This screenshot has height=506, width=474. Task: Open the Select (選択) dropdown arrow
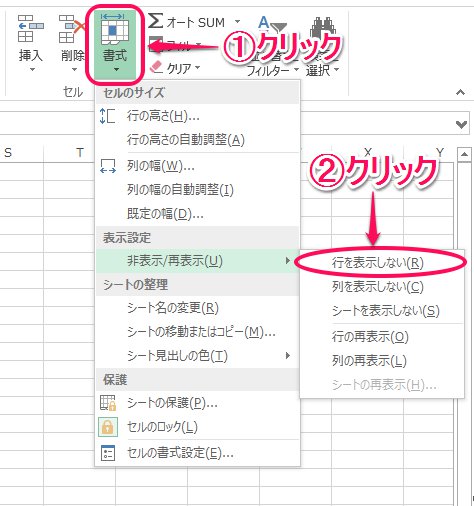pyautogui.click(x=336, y=70)
